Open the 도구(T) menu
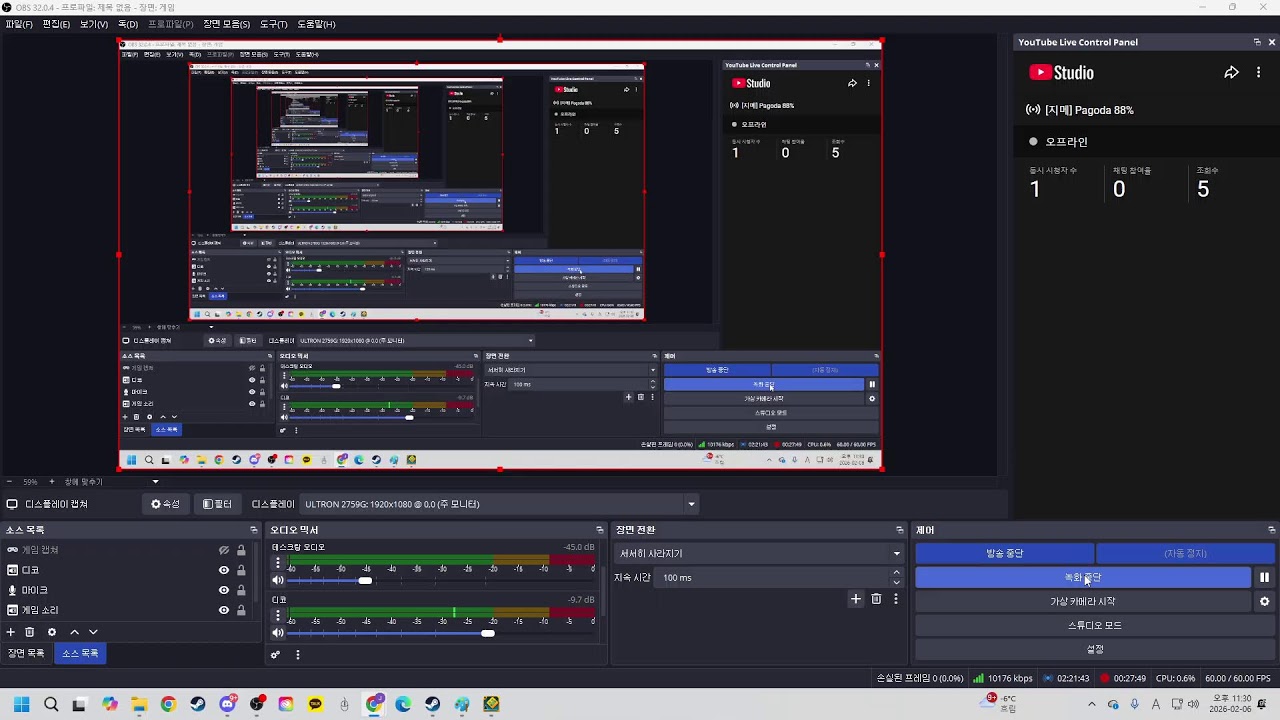The height and width of the screenshot is (720, 1280). [273, 24]
